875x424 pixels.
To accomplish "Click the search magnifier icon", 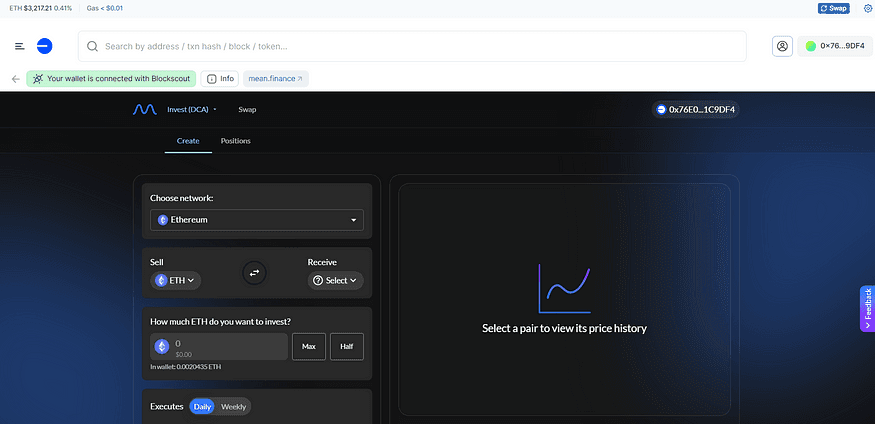I will [x=93, y=46].
